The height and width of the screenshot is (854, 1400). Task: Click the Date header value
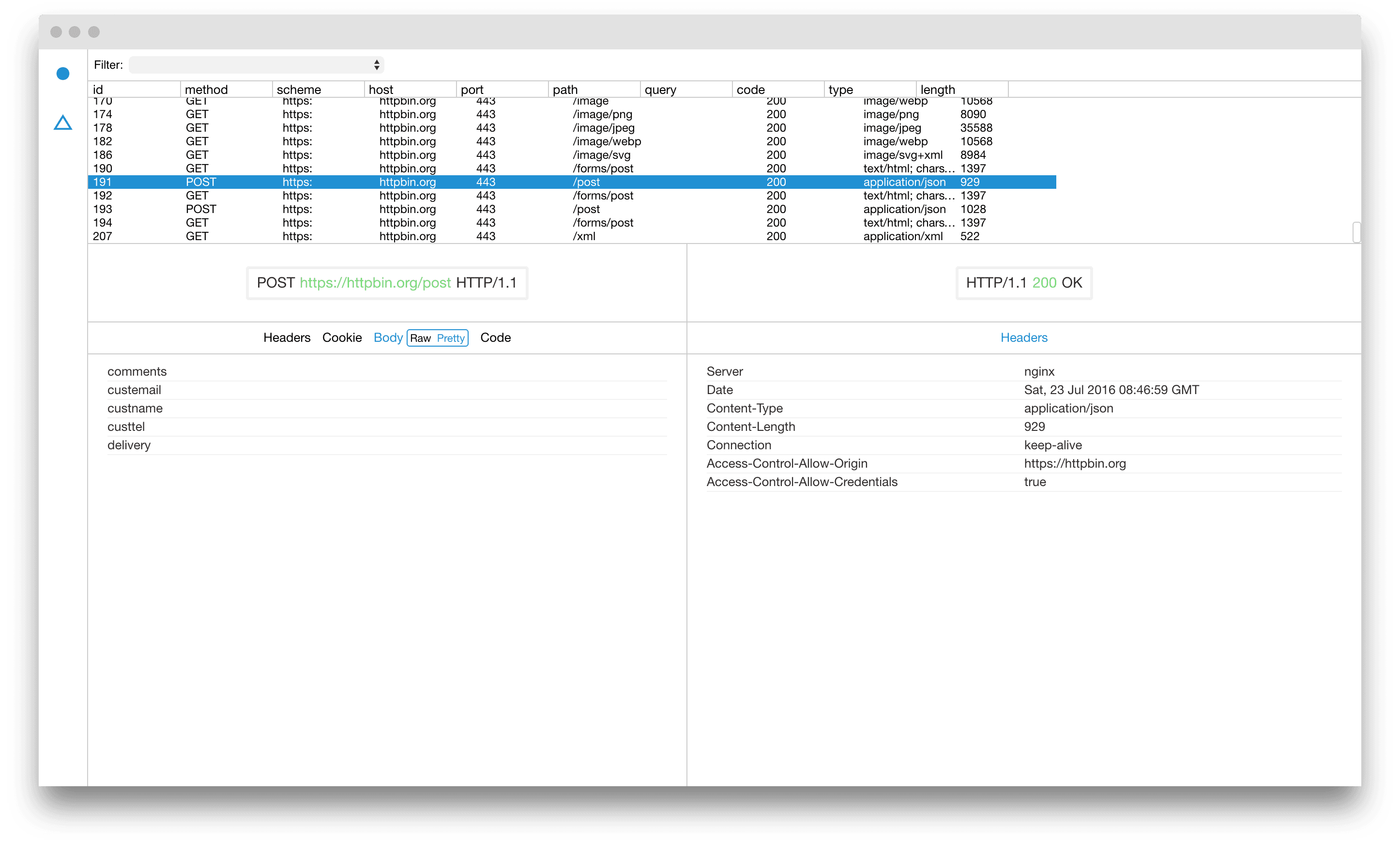[1111, 390]
